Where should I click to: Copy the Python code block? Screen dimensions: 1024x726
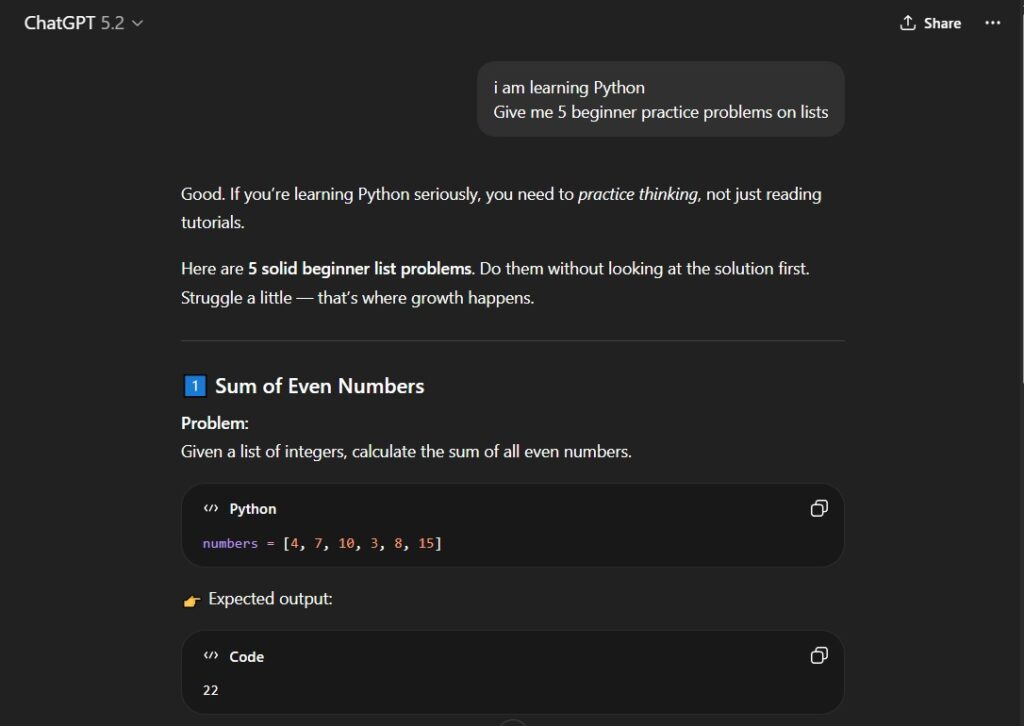click(819, 509)
